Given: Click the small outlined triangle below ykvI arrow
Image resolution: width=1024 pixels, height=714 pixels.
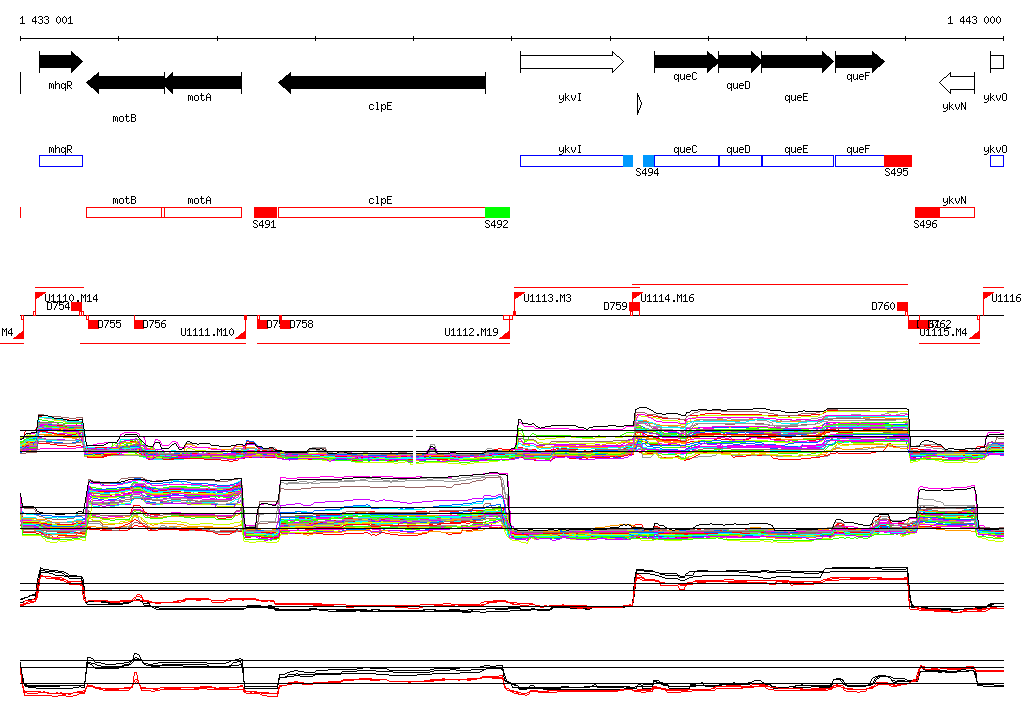Looking at the screenshot, I should (640, 104).
